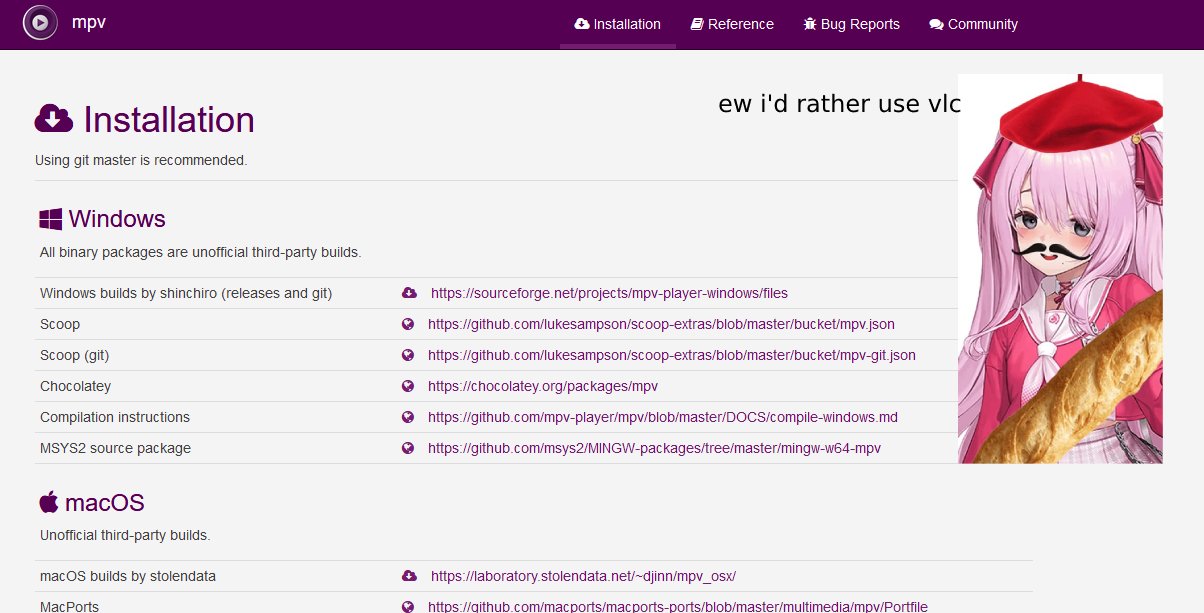Click the globe icon in Chocolatey row
The height and width of the screenshot is (613, 1204).
[408, 386]
